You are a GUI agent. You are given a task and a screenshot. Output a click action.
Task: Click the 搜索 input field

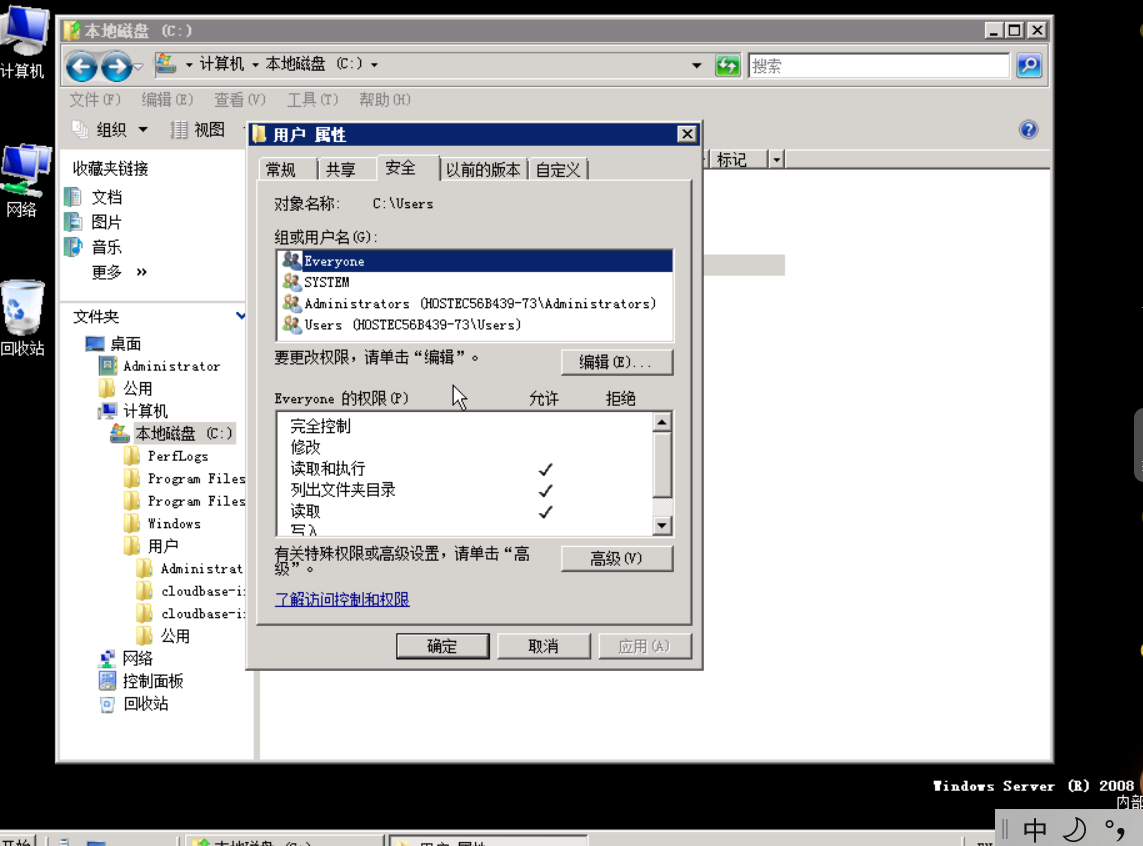tap(878, 66)
